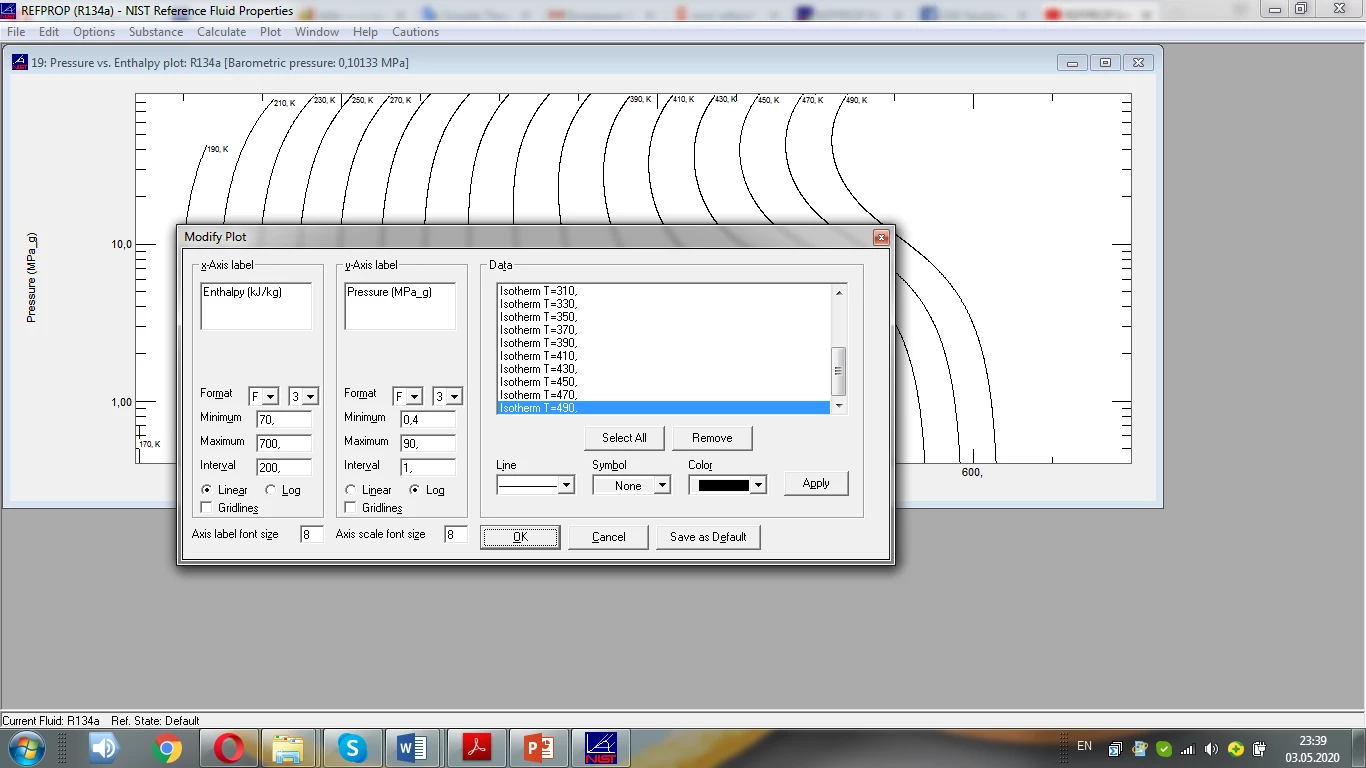
Task: Open the Calculate menu
Action: (x=222, y=32)
